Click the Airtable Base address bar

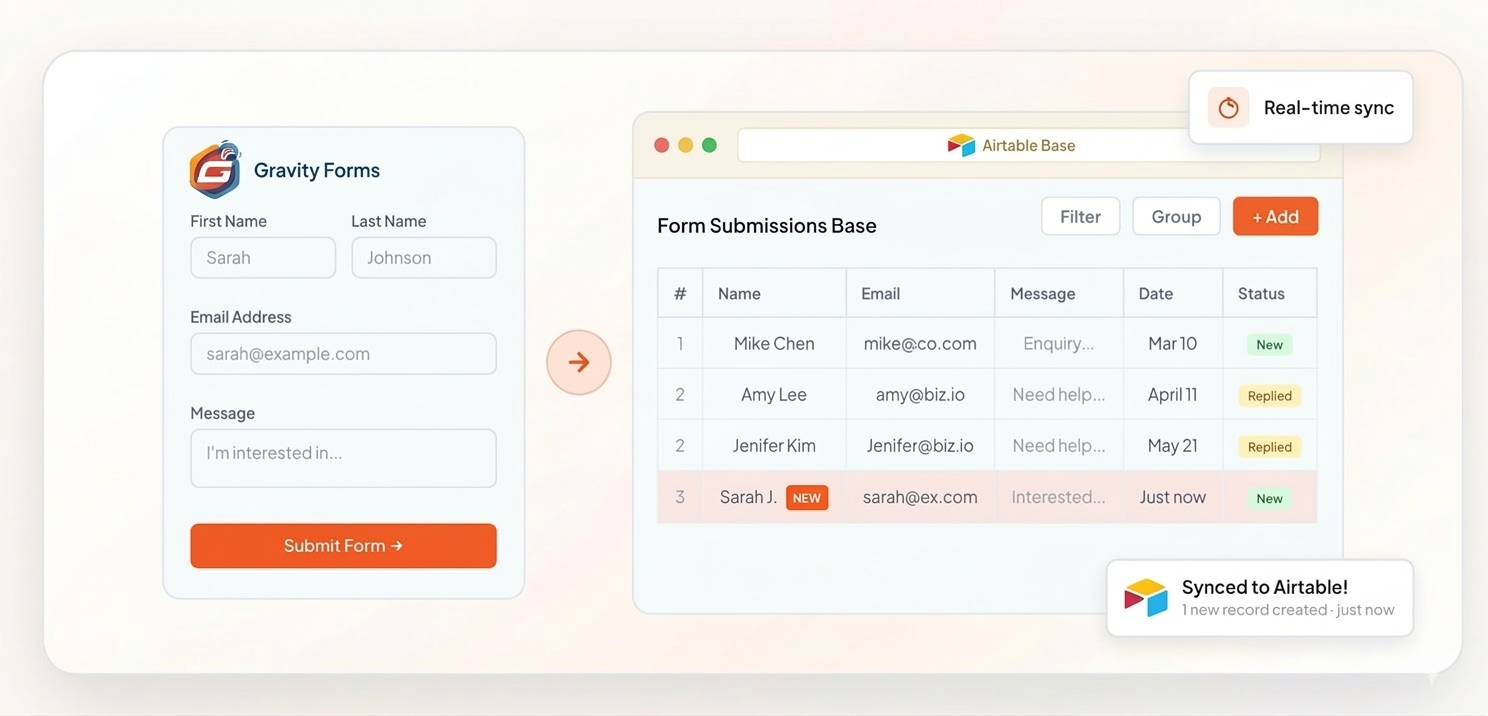(1029, 145)
